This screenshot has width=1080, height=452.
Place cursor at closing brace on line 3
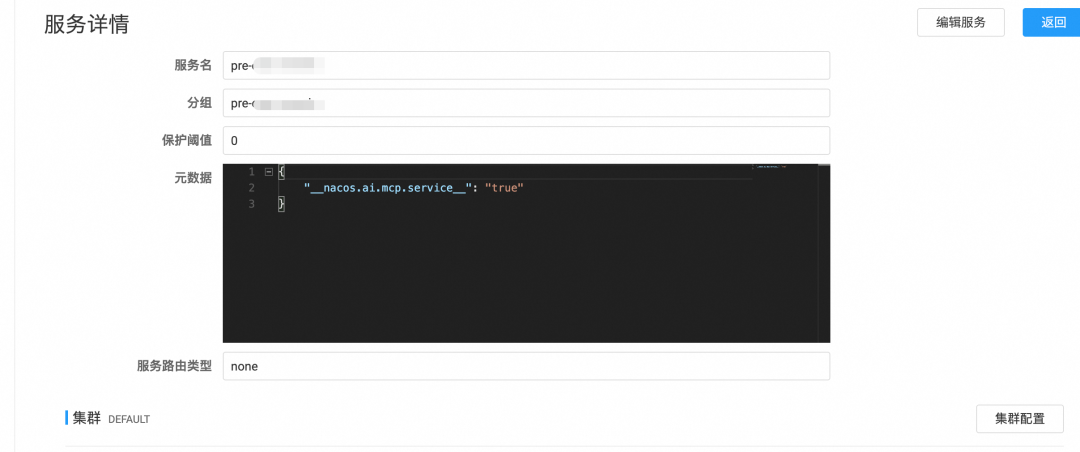[x=281, y=204]
